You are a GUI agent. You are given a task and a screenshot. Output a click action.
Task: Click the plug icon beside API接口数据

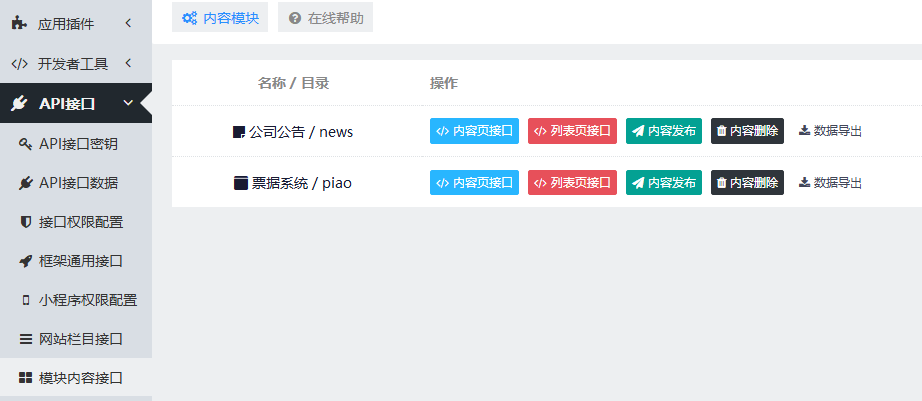(26, 183)
